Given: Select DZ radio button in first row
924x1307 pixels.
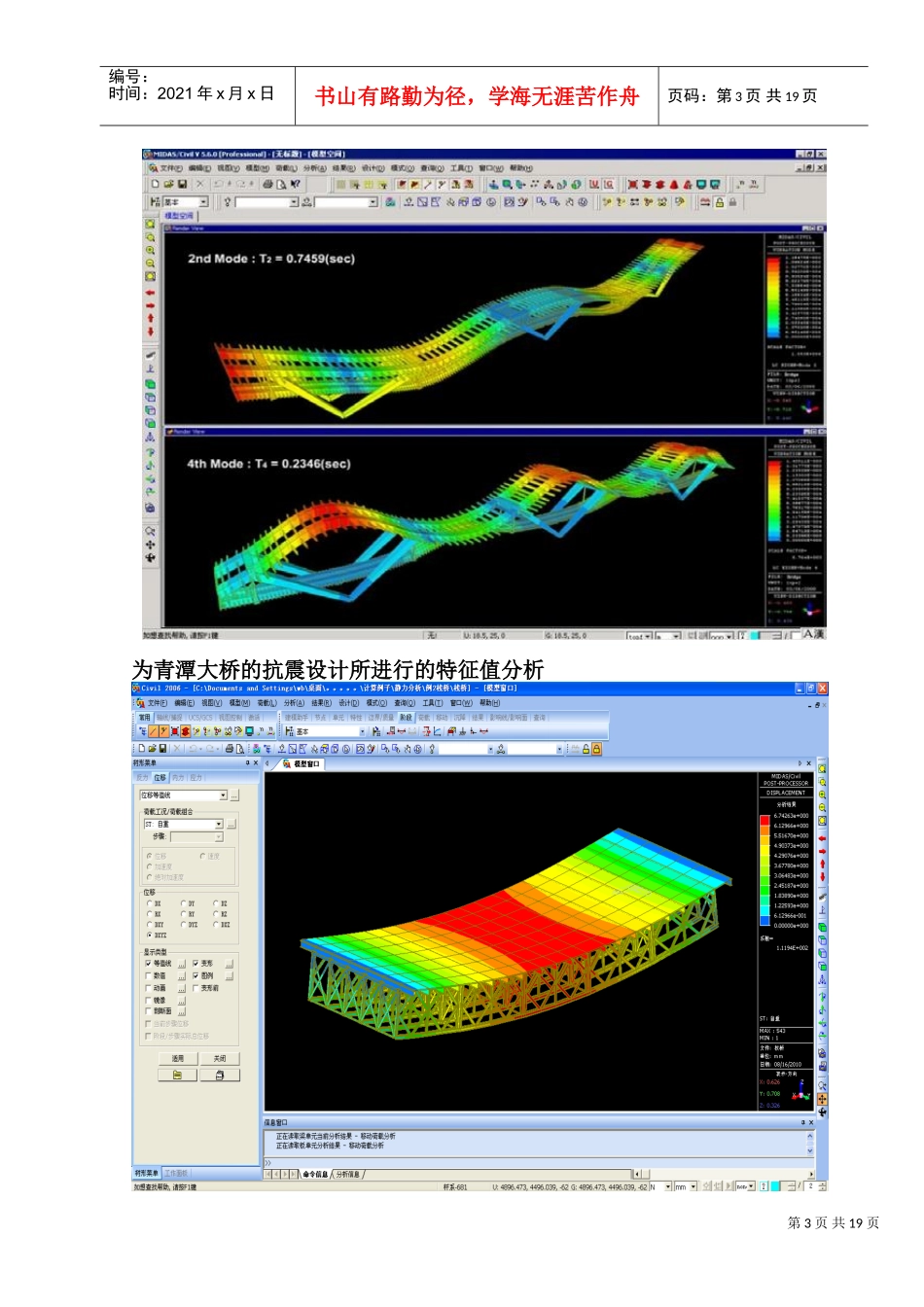Looking at the screenshot, I should coord(216,903).
